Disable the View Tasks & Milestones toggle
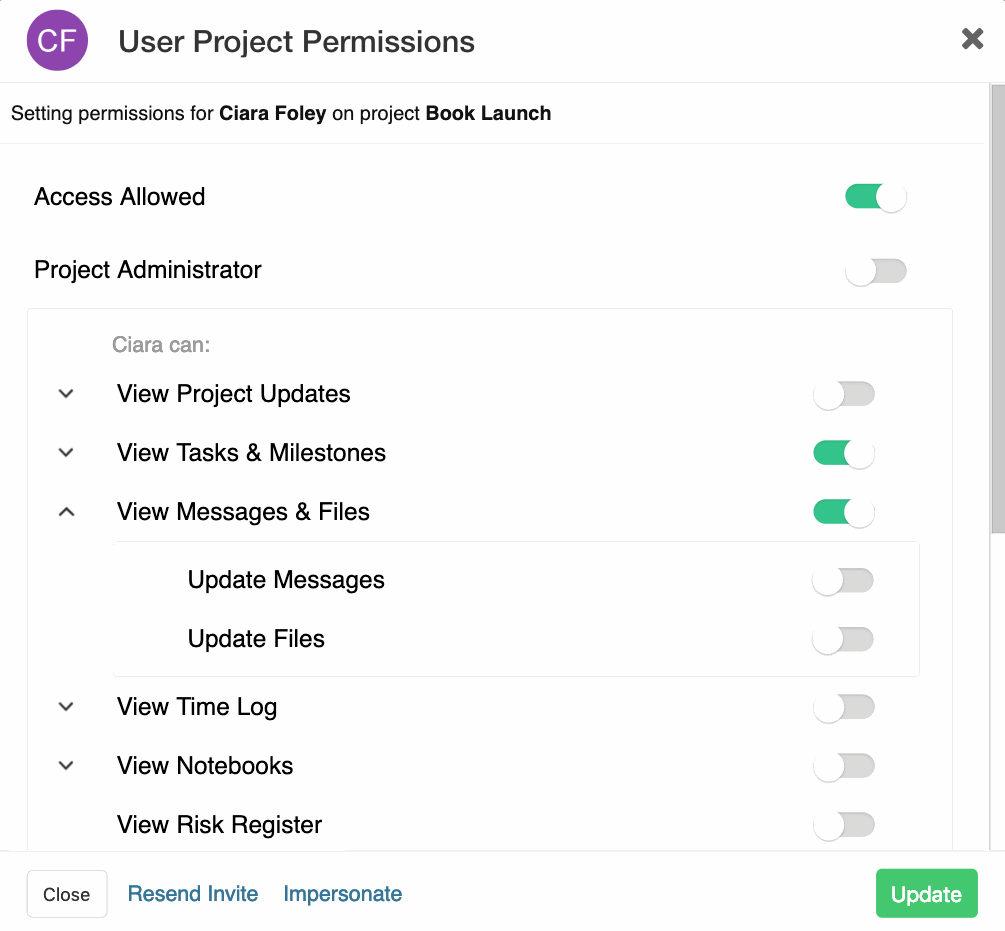The height and width of the screenshot is (931, 1005). click(x=843, y=454)
